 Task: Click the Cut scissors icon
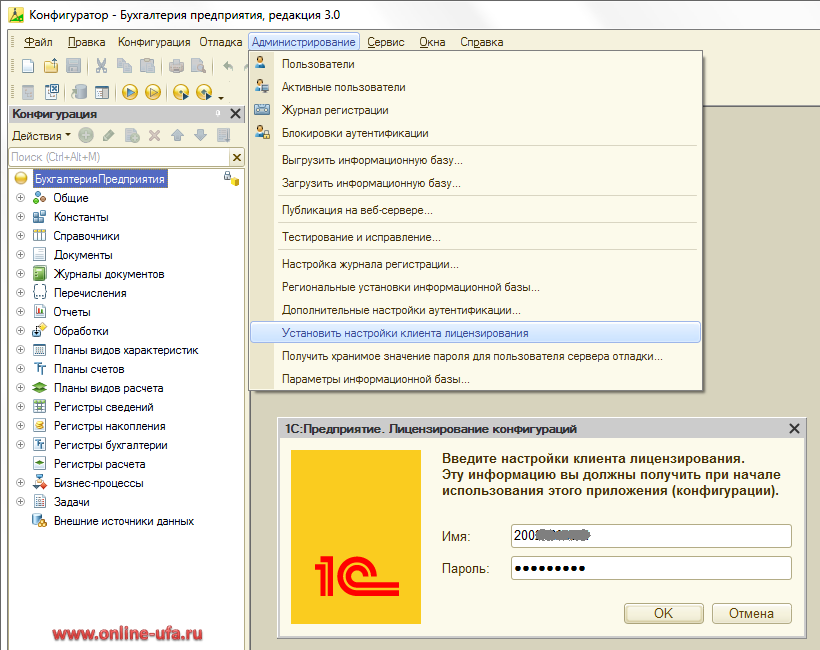(x=101, y=66)
